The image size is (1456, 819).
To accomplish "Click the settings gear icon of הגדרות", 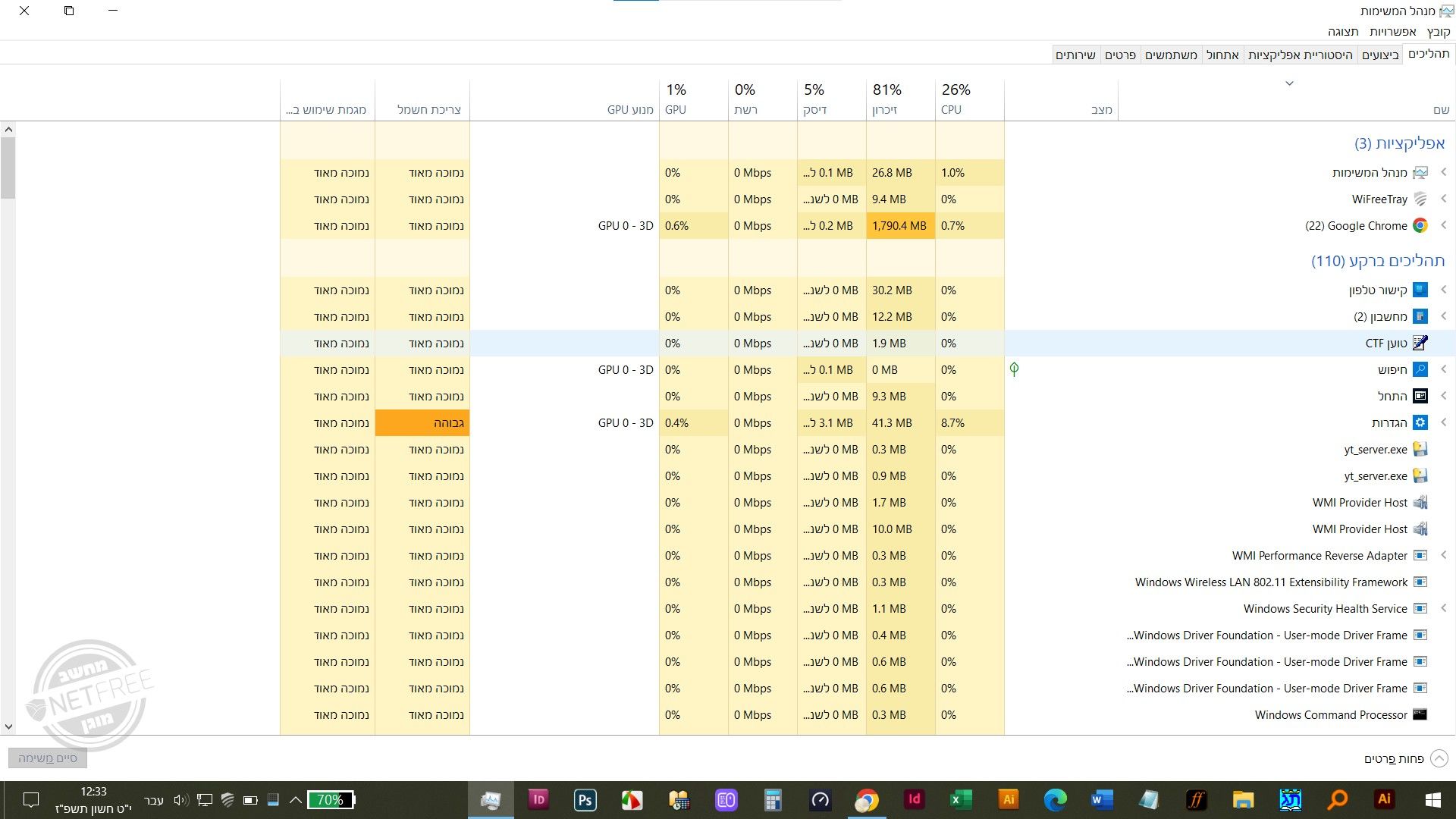I will [1420, 422].
